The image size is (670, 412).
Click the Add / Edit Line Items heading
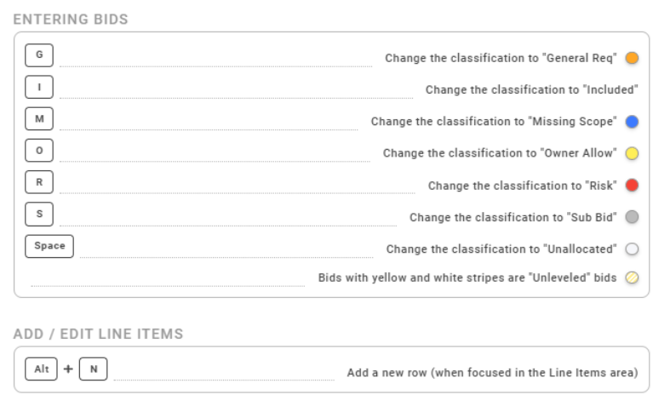pyautogui.click(x=98, y=334)
